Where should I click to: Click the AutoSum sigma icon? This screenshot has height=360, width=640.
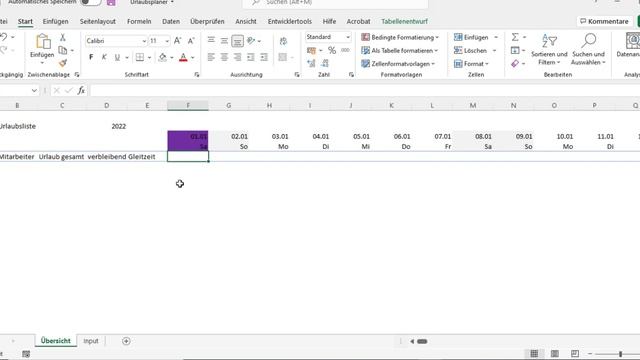(515, 37)
